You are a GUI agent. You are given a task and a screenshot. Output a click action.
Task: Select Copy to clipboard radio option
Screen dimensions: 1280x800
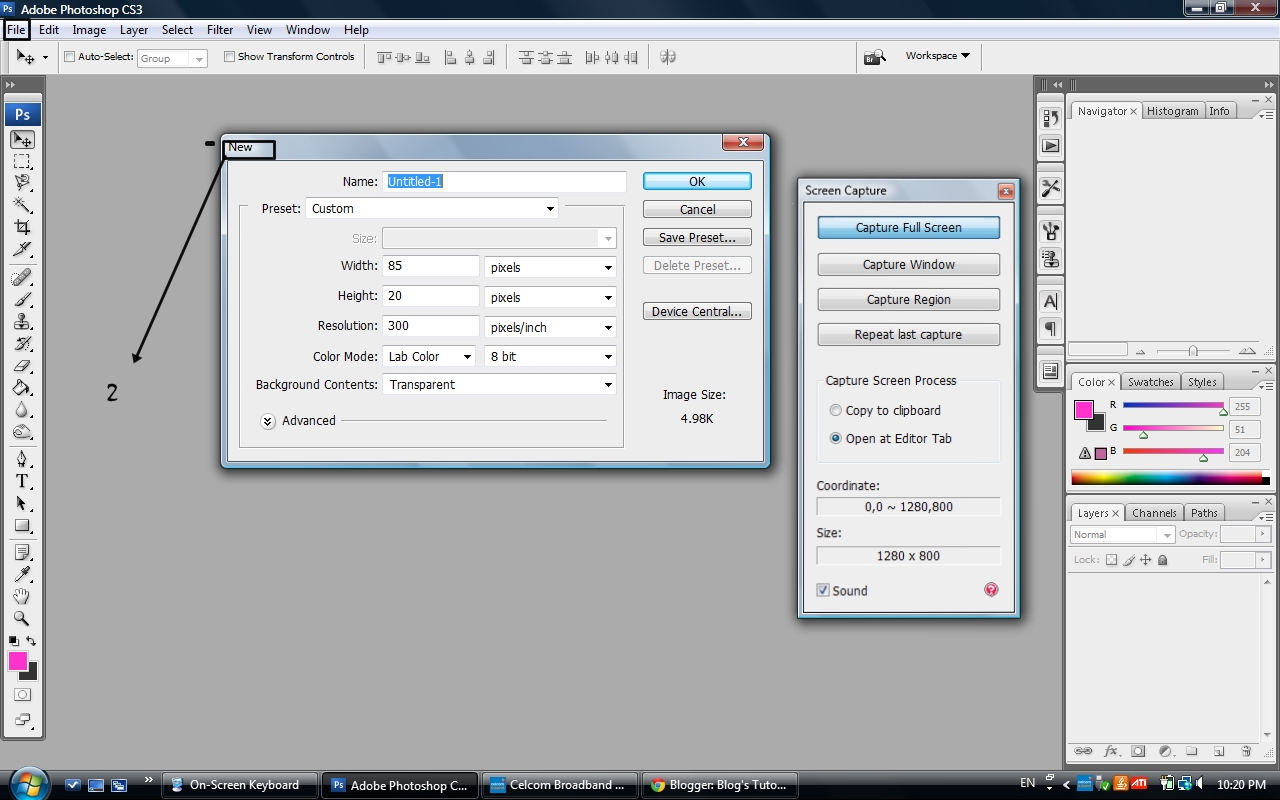(x=836, y=410)
